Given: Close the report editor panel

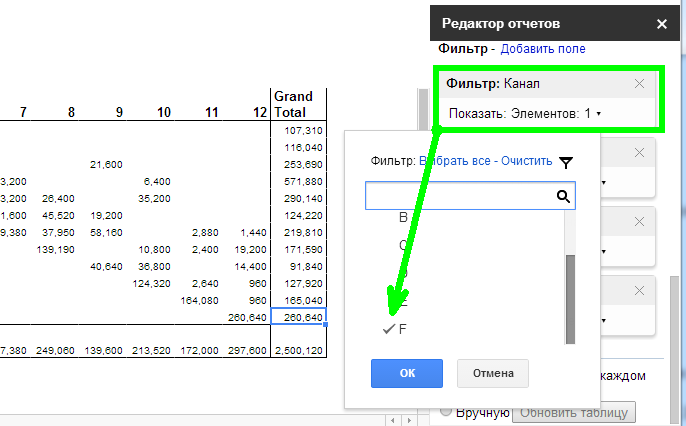Looking at the screenshot, I should (661, 23).
